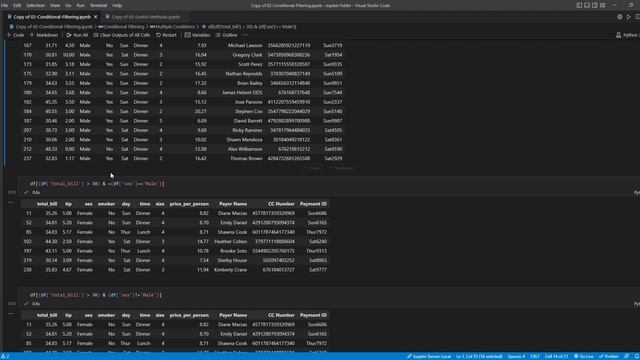Click the problems indicator in status bar

[x=5, y=356]
